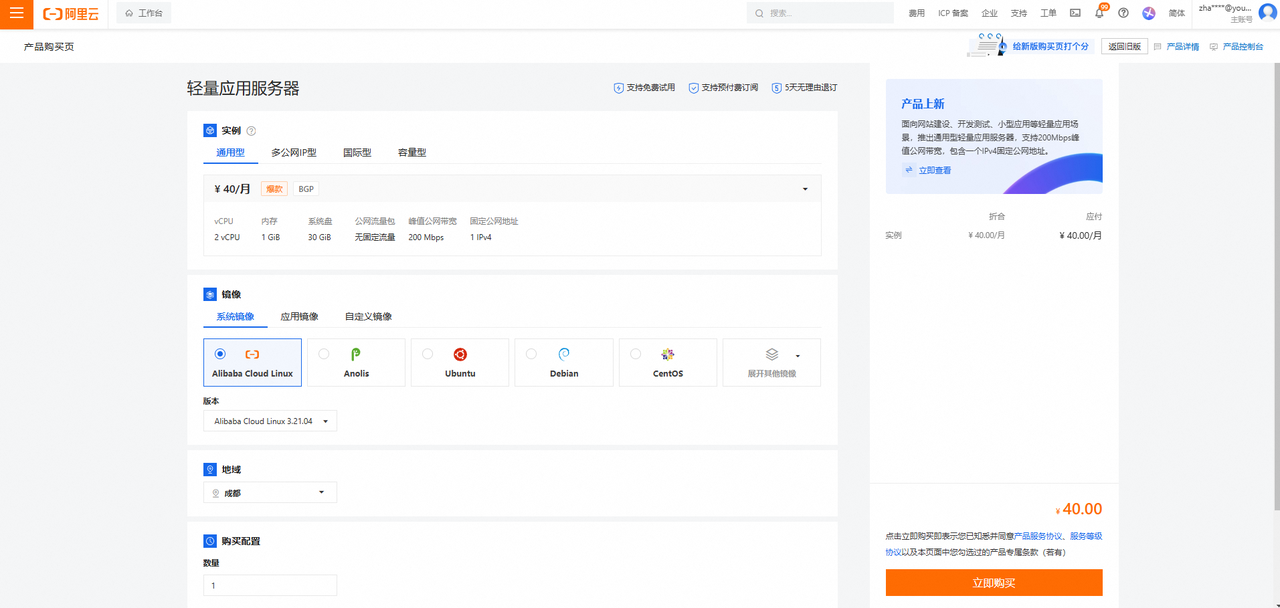
Task: Click the purple AI assistant icon
Action: 1149,13
